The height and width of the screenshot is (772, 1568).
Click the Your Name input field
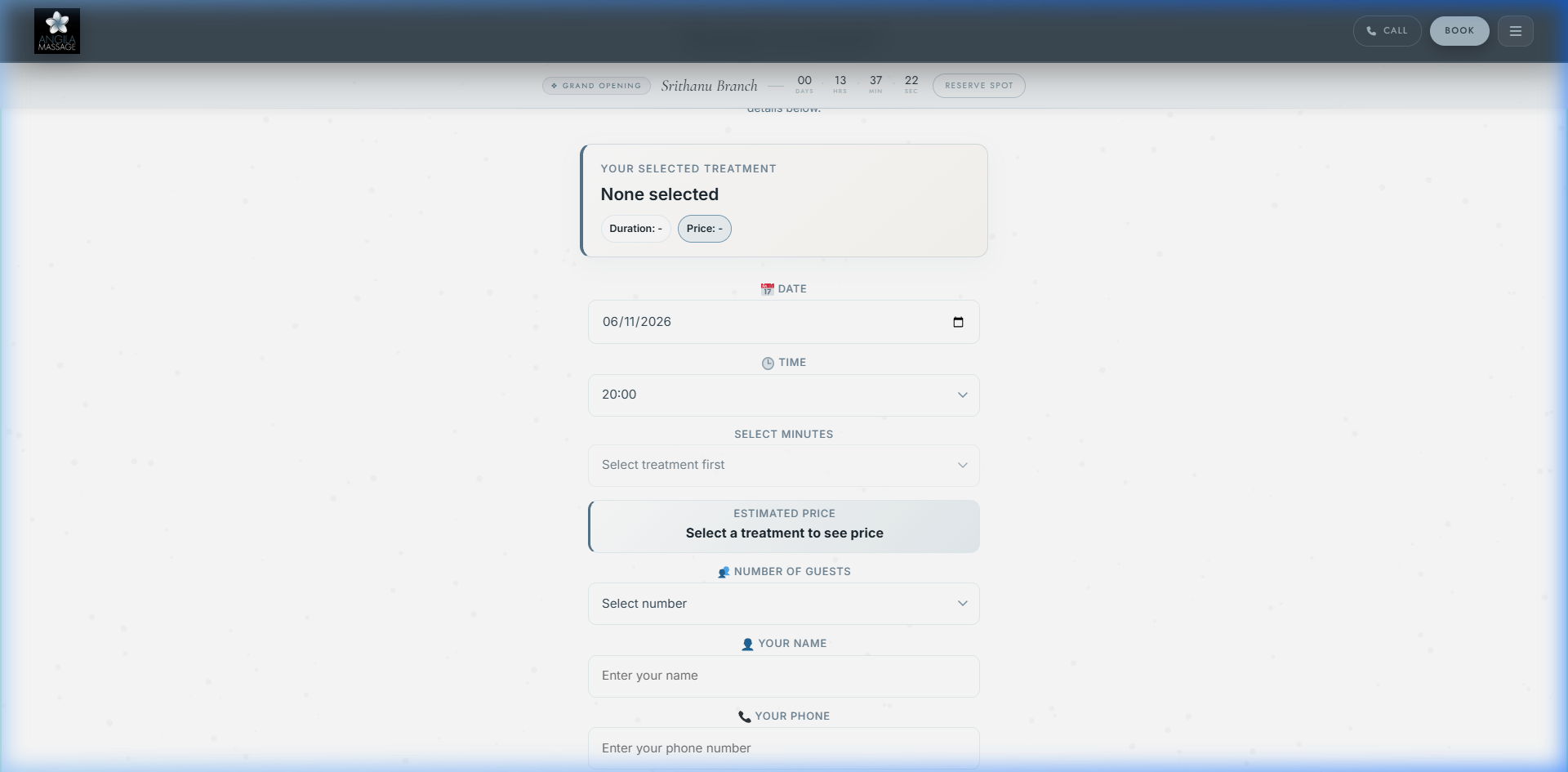point(783,676)
